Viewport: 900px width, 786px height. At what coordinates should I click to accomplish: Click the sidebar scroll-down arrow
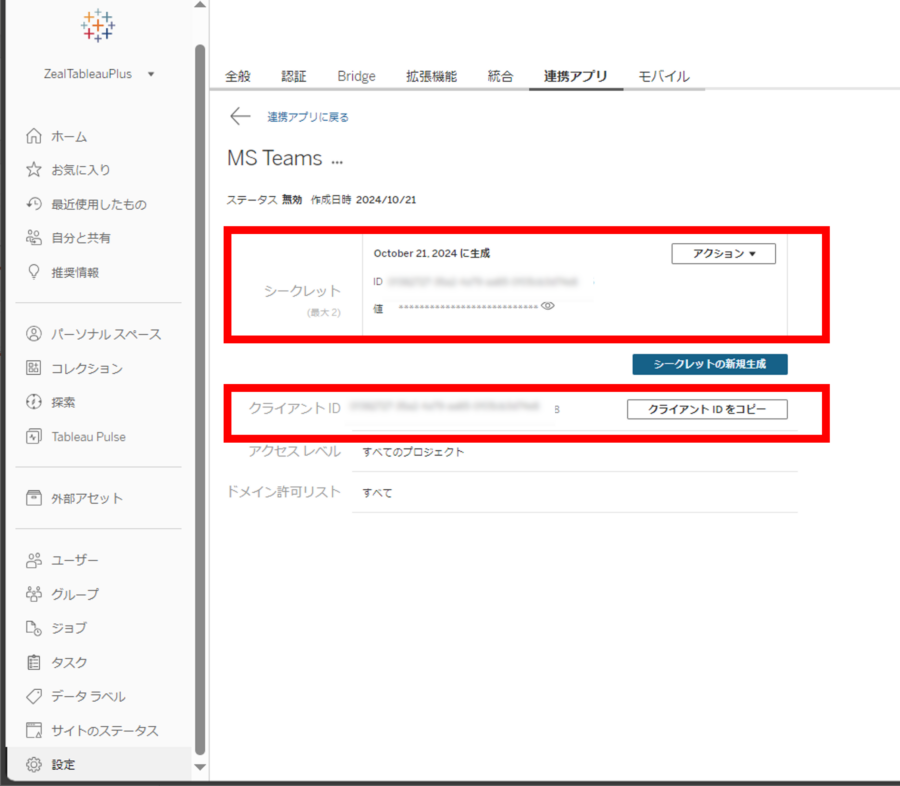tap(200, 767)
